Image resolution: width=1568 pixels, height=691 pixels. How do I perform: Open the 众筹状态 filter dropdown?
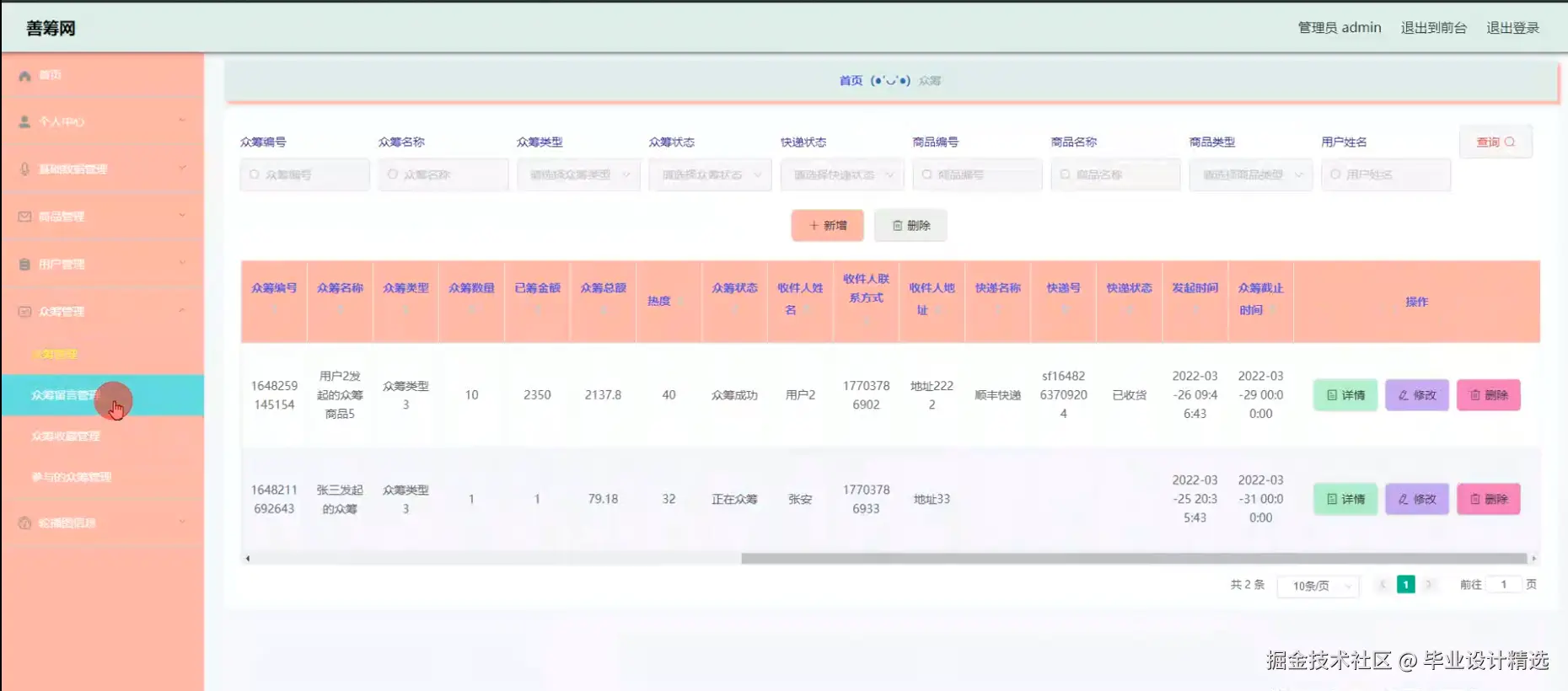click(710, 174)
